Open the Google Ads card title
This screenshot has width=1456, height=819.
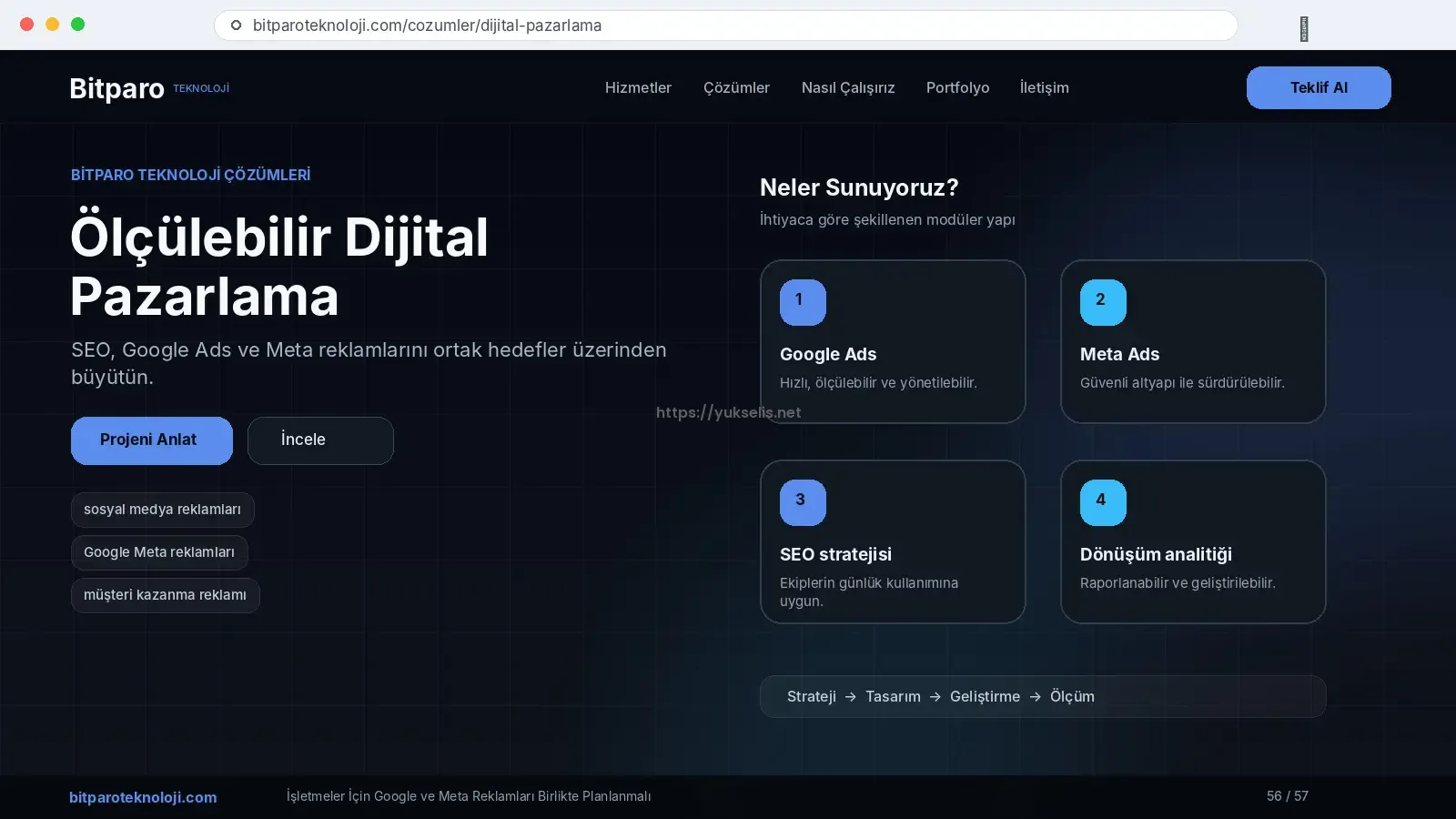pos(828,354)
